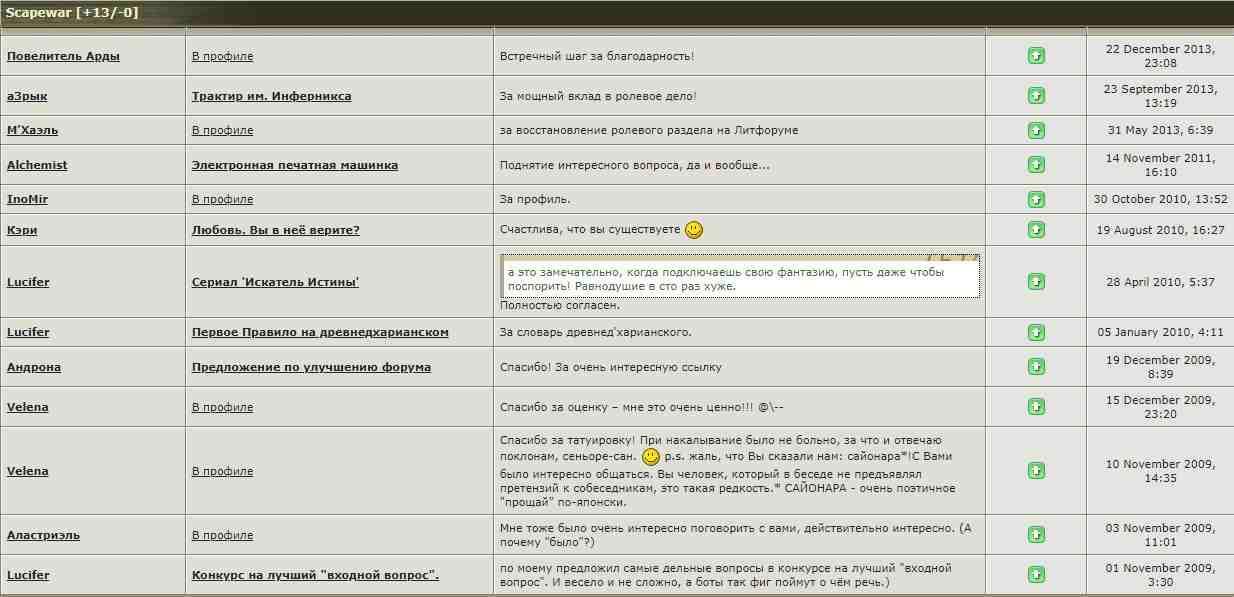Open topic Электронная печатная машинка

294,165
